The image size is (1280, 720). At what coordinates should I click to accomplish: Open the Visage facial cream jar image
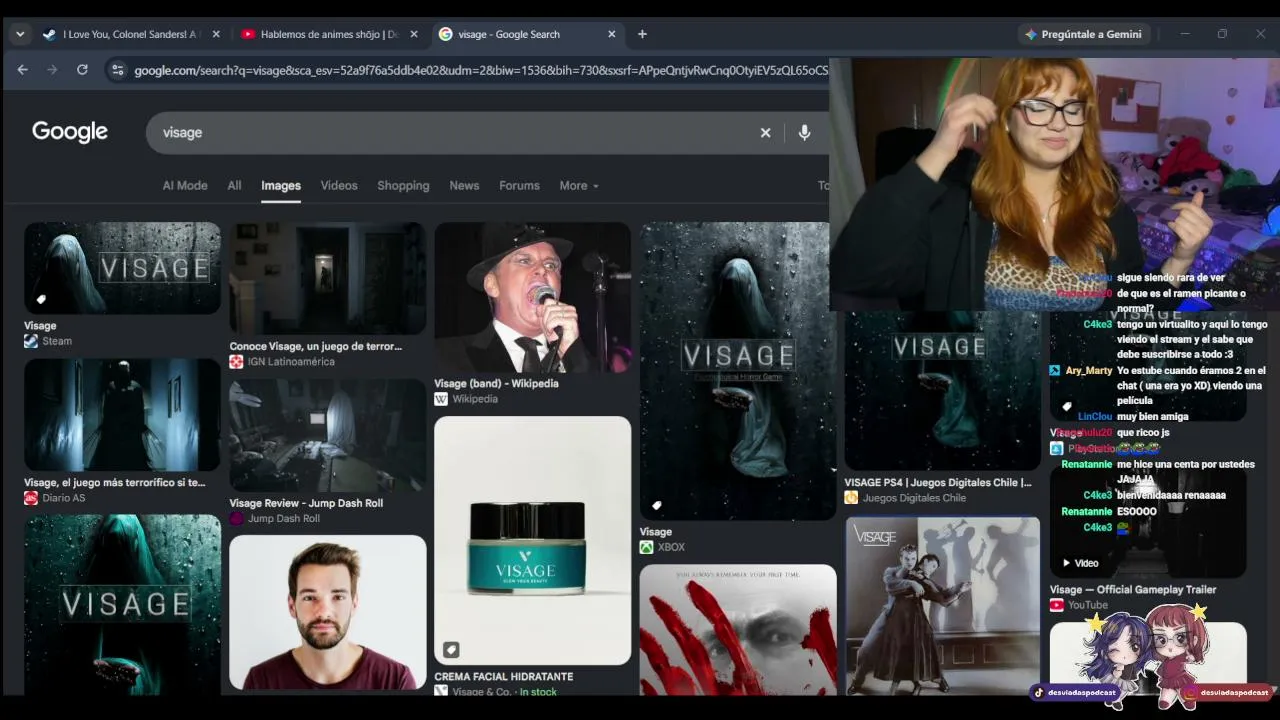point(532,540)
